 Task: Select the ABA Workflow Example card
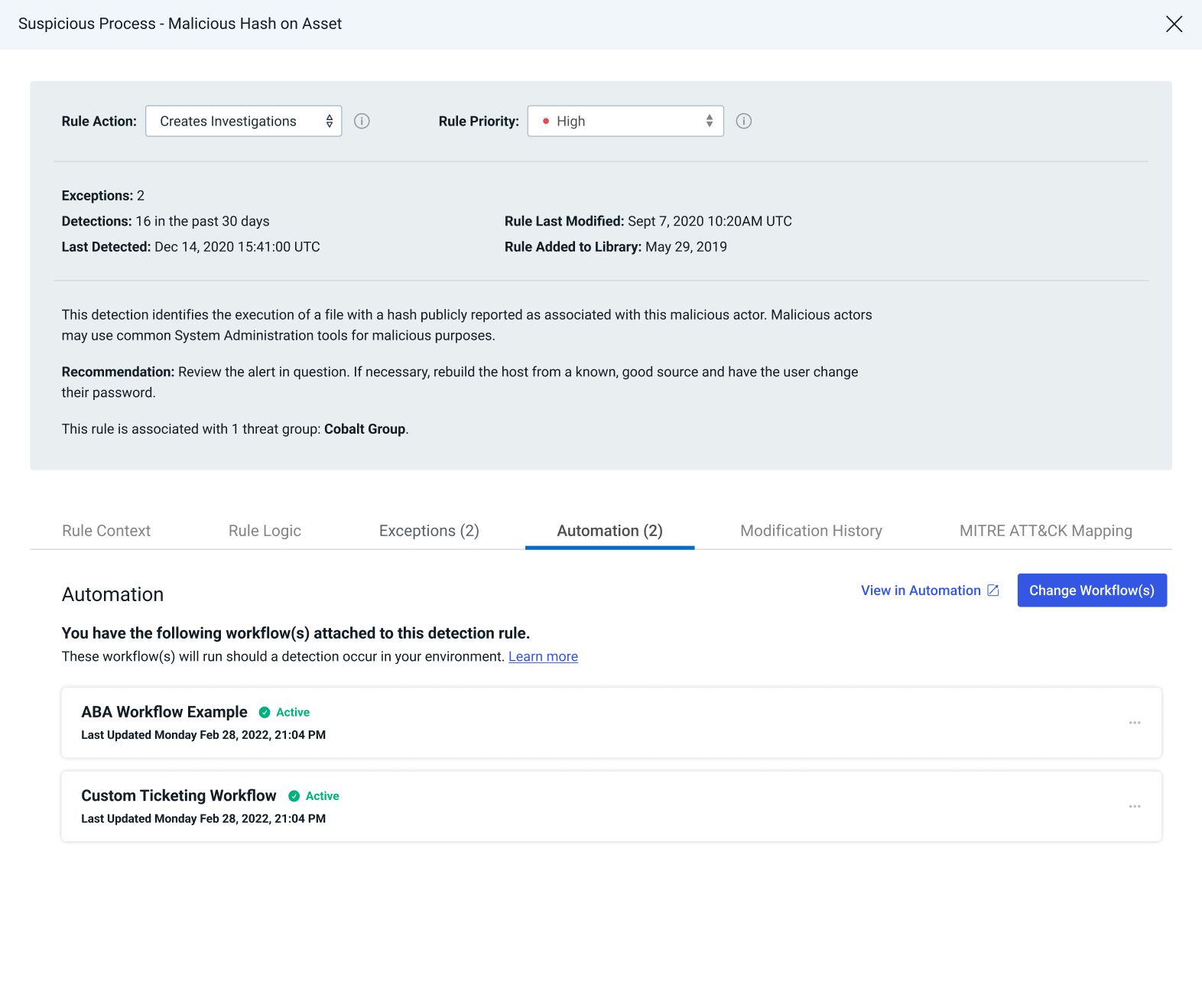pos(610,723)
